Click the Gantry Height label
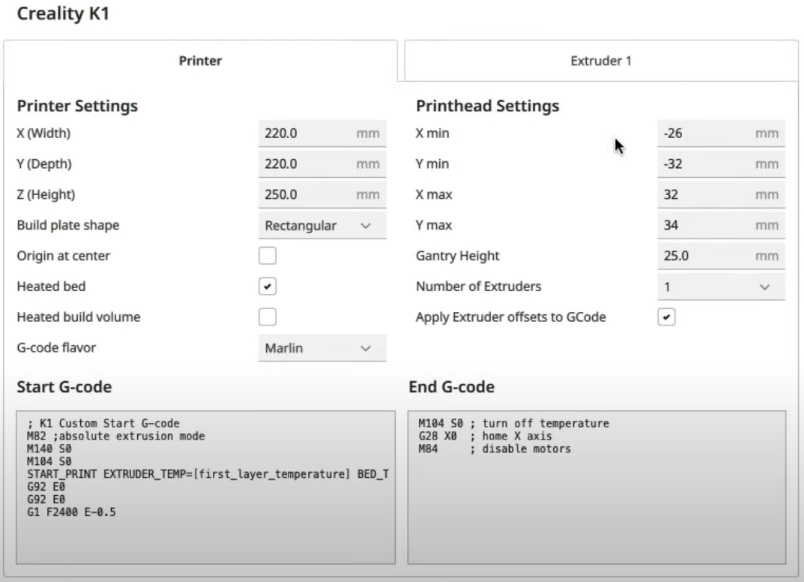 click(x=457, y=256)
